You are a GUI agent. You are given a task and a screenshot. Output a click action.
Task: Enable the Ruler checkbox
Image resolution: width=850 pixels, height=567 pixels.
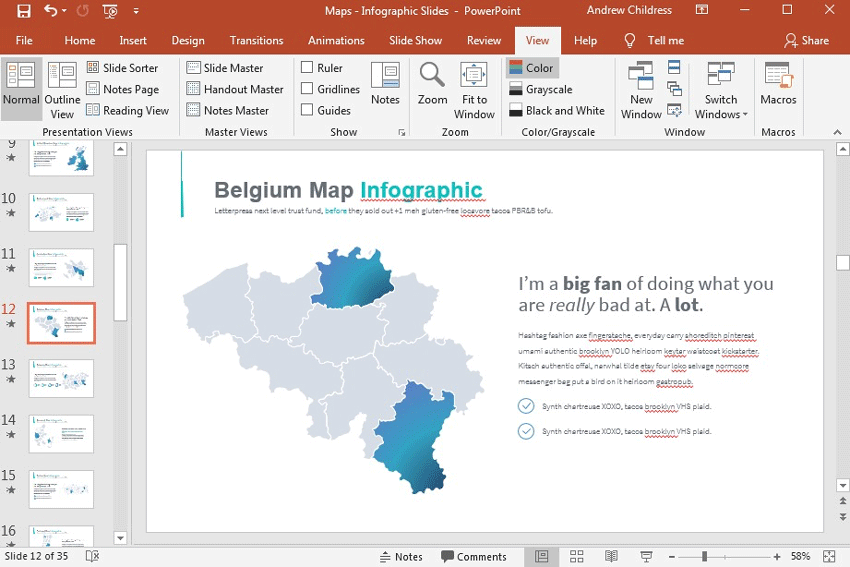[308, 68]
